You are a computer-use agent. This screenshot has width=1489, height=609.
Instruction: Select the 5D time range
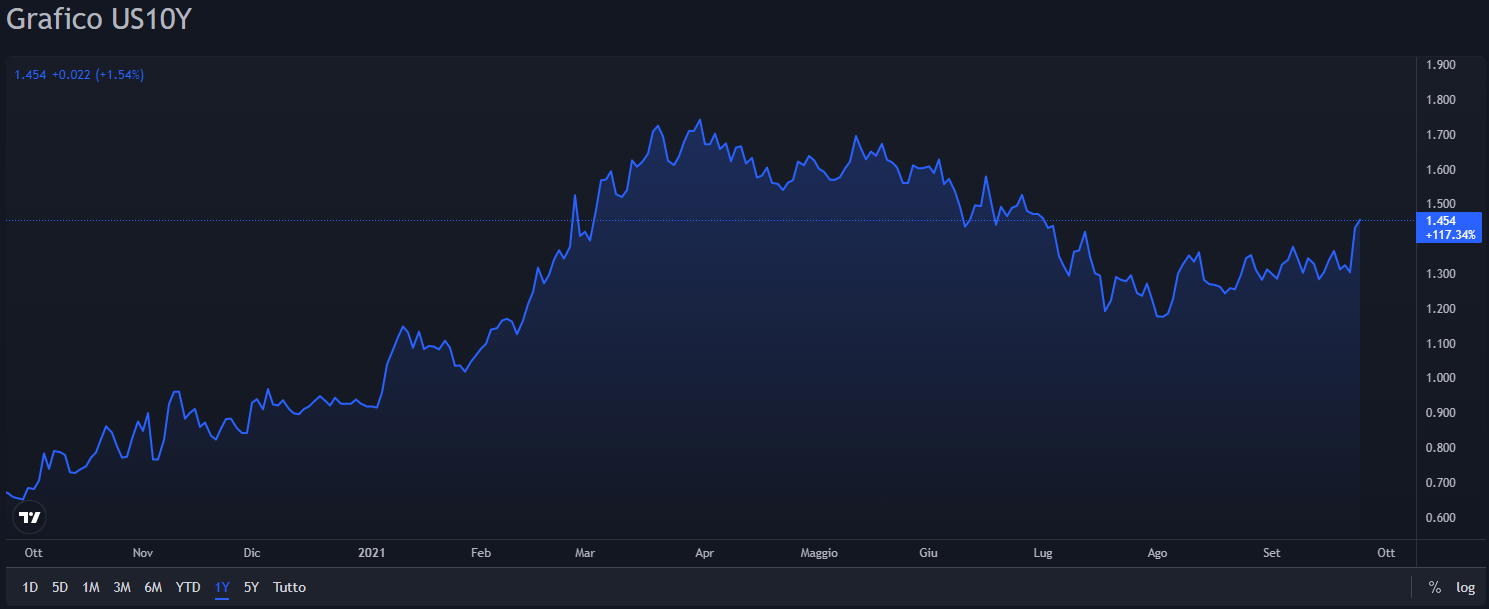click(60, 587)
